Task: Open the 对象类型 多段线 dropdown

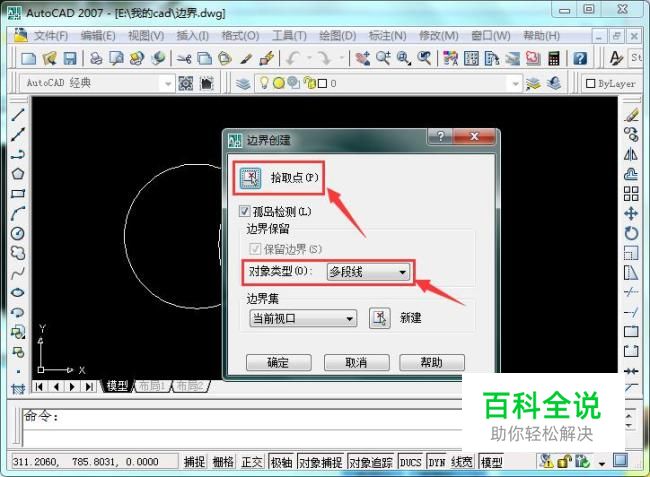Action: click(x=368, y=272)
